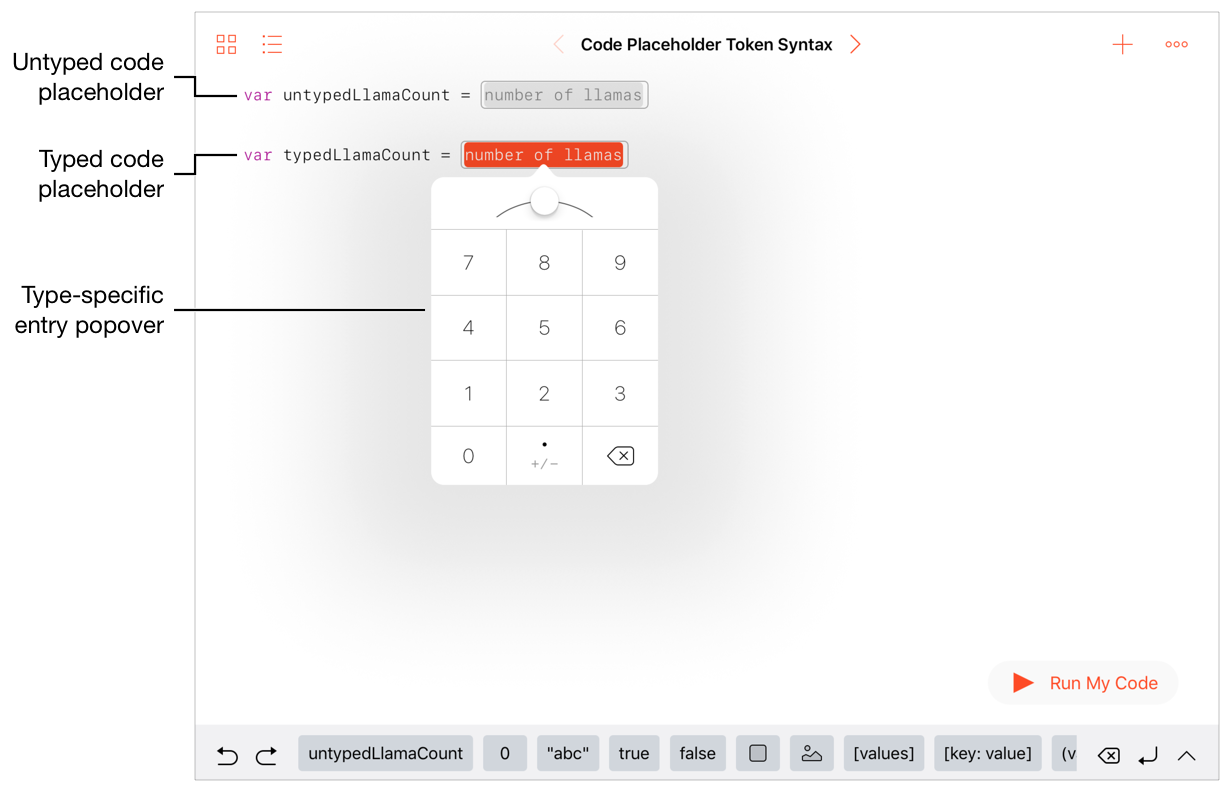Insert the "abc" string suggestion
The width and height of the screenshot is (1231, 792).
pyautogui.click(x=568, y=753)
